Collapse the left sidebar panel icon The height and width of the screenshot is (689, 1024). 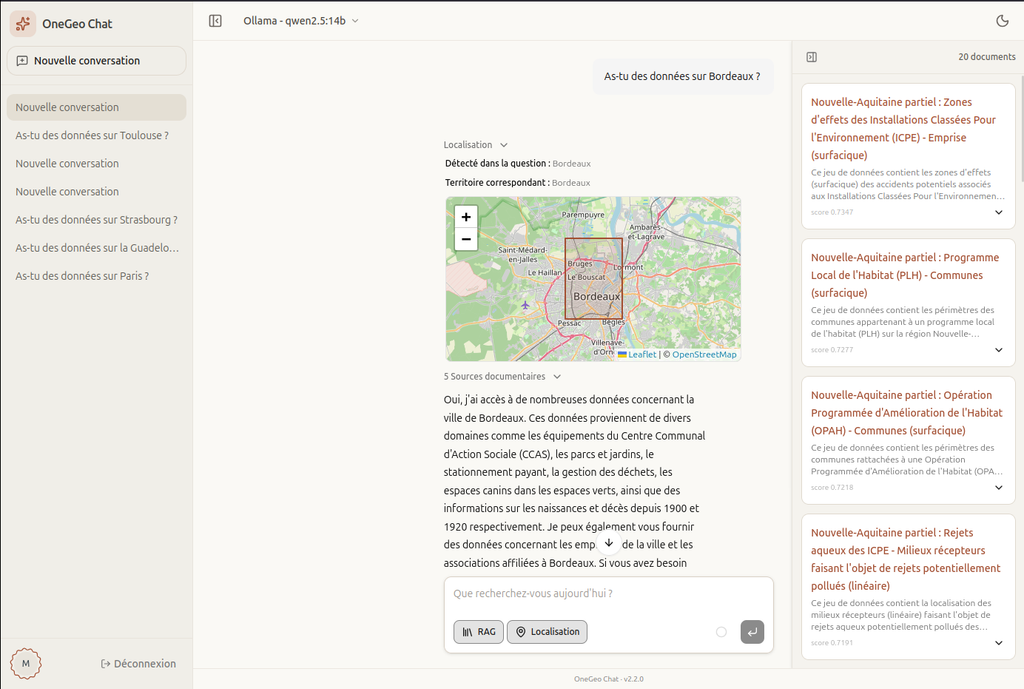point(215,21)
